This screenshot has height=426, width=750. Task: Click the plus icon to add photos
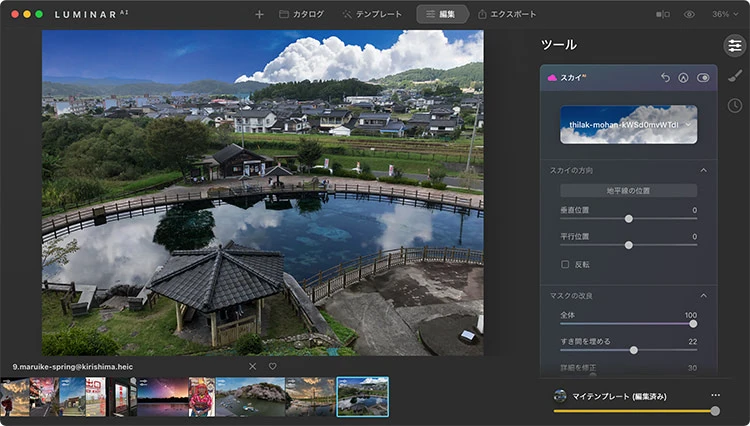click(x=259, y=14)
